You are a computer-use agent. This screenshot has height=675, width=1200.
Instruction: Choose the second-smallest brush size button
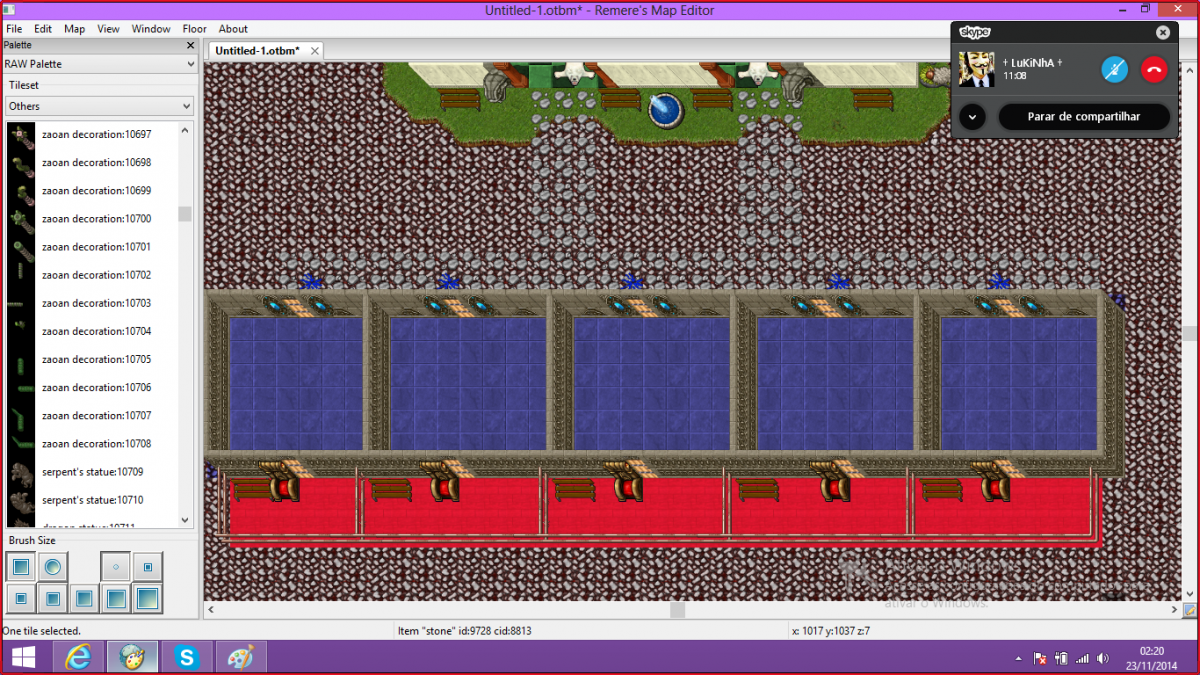click(148, 567)
